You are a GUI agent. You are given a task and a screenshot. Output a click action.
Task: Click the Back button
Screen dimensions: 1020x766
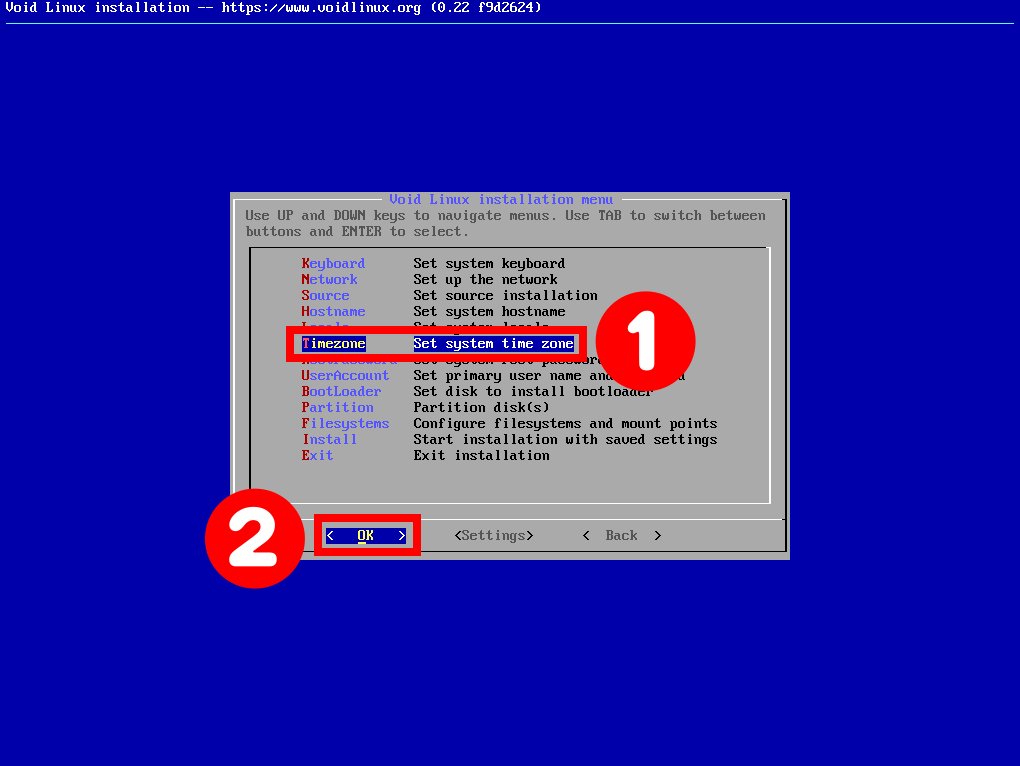pyautogui.click(x=621, y=535)
